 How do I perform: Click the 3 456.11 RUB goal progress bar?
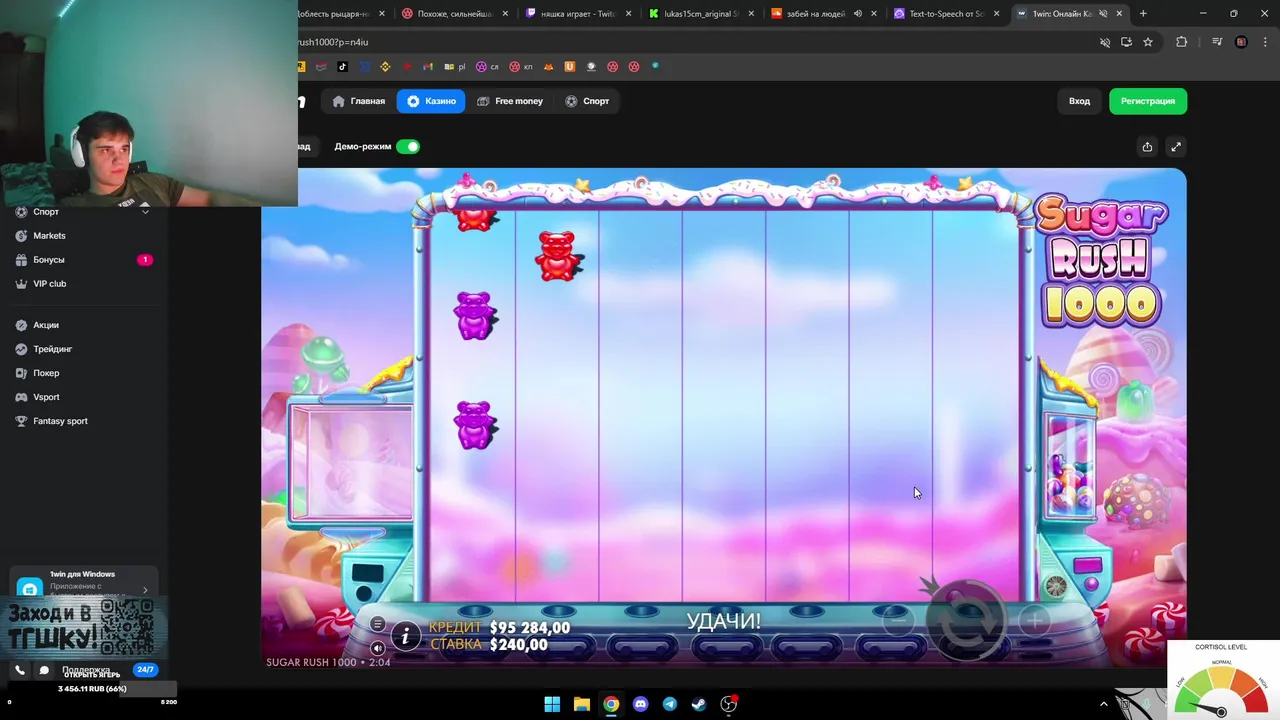point(92,689)
